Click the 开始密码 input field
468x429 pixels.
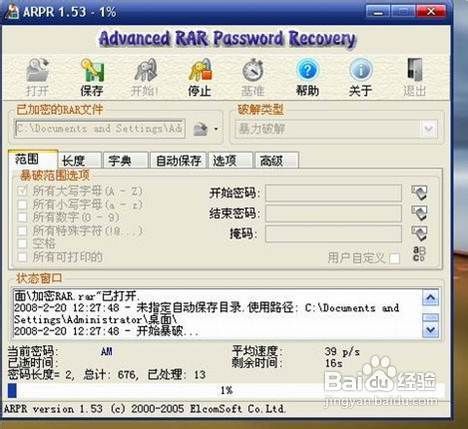click(x=334, y=193)
